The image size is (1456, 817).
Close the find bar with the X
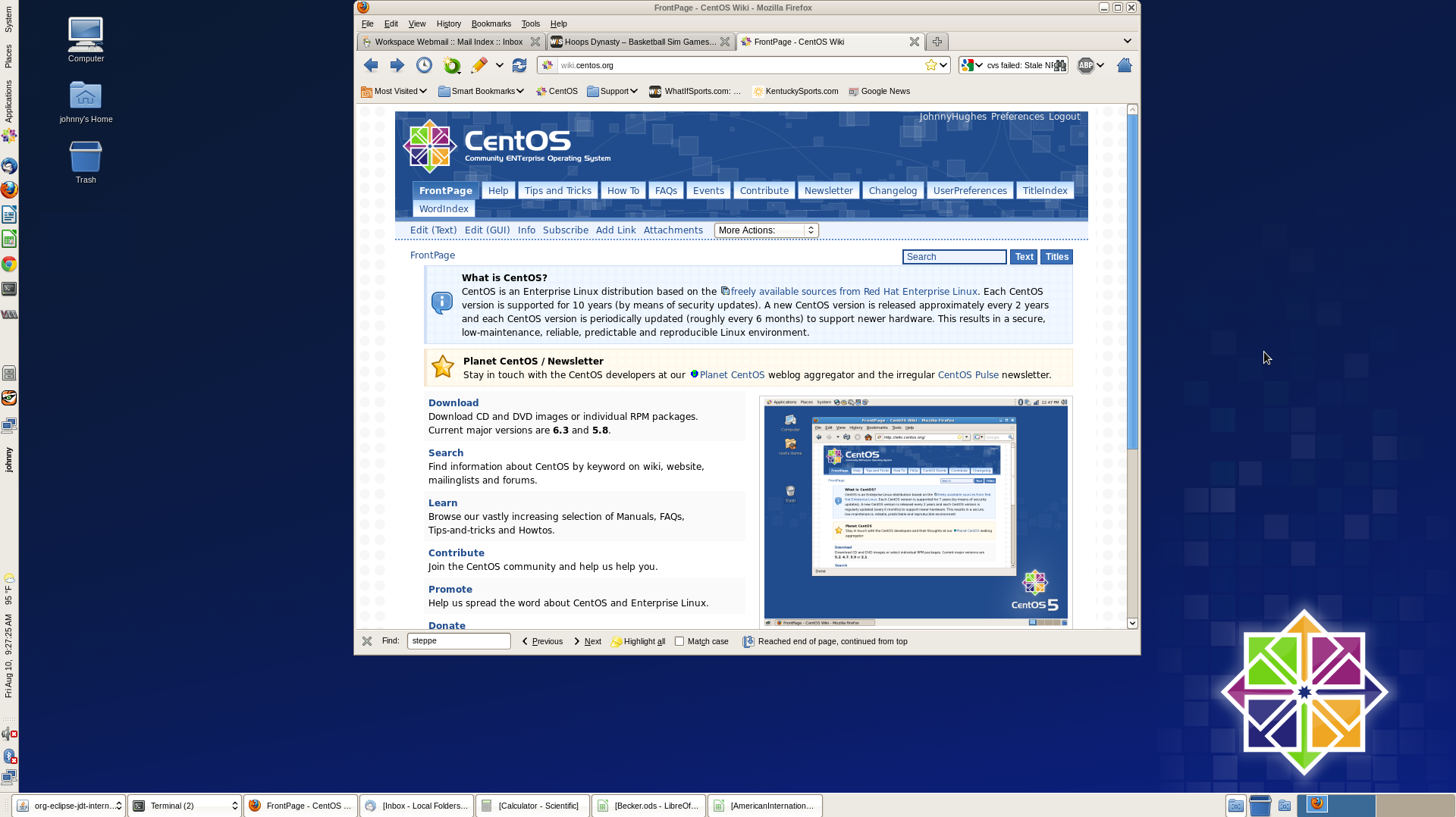(x=367, y=641)
